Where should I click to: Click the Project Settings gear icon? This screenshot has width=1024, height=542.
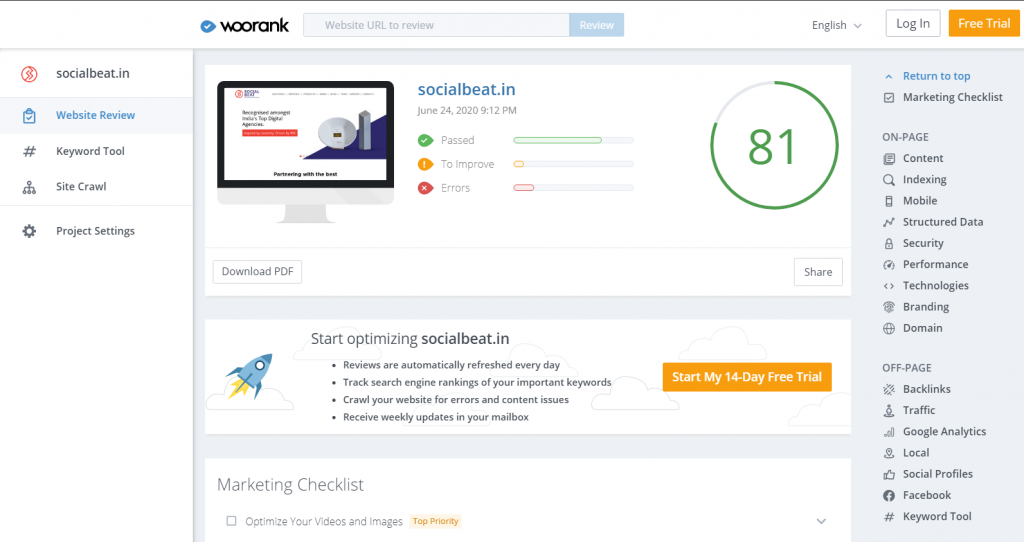pos(29,231)
